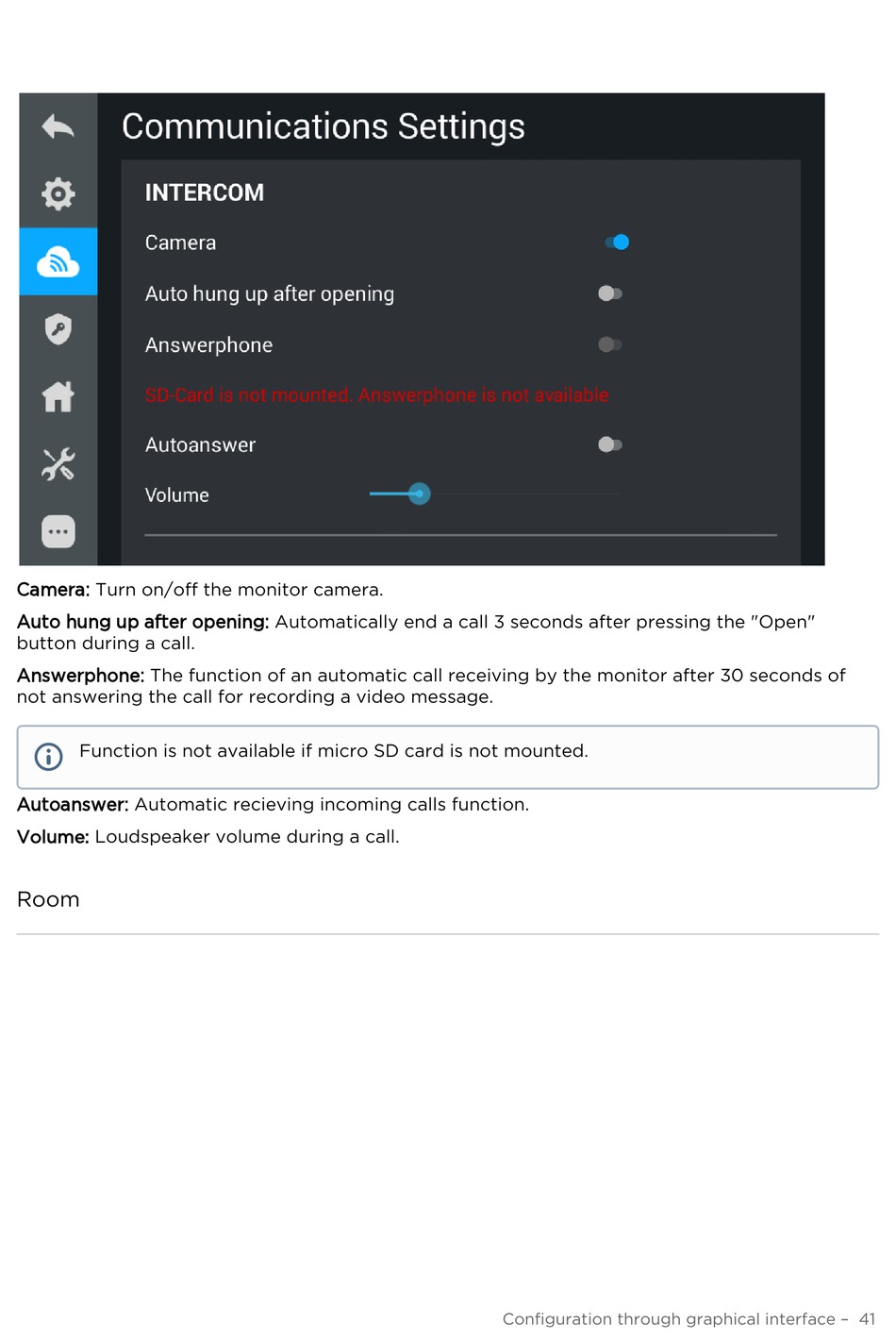Click the Volume setting label
Viewport: 896px width, 1339px height.
click(177, 495)
